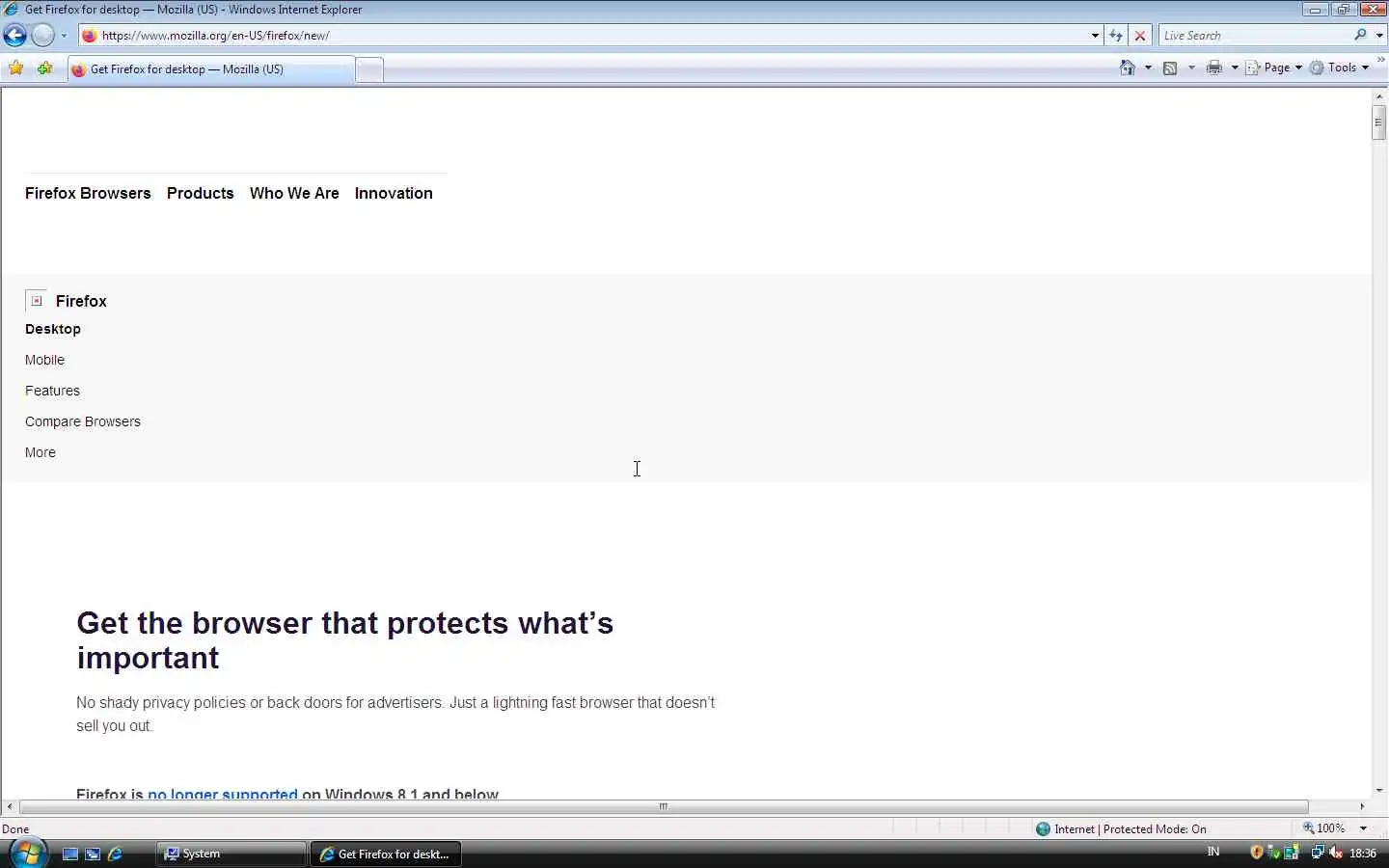This screenshot has height=868, width=1389.
Task: Click the Switch between windows quick launch icon
Action: point(93,854)
